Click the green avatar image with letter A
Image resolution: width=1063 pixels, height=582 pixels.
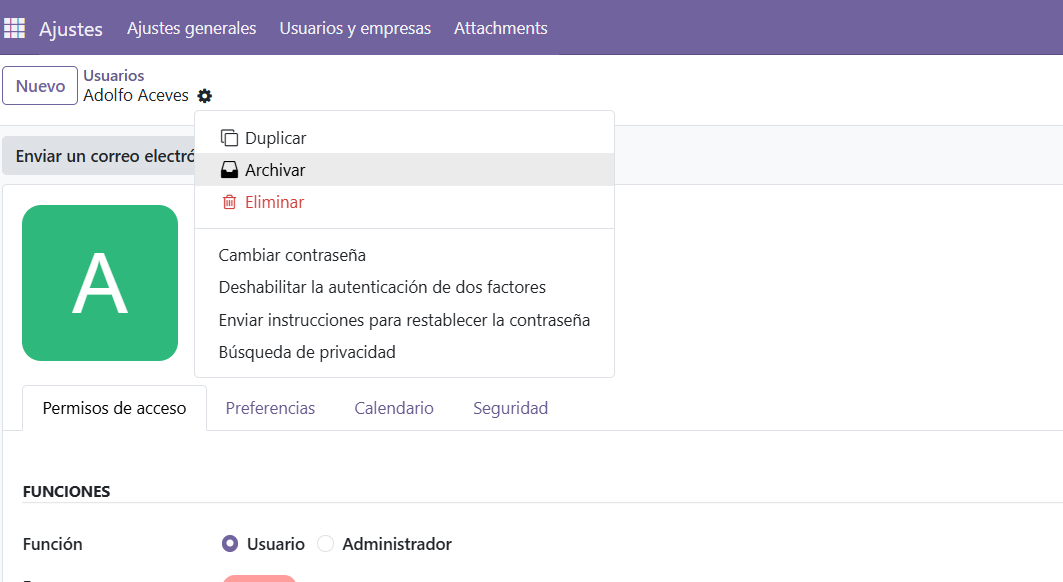(100, 283)
